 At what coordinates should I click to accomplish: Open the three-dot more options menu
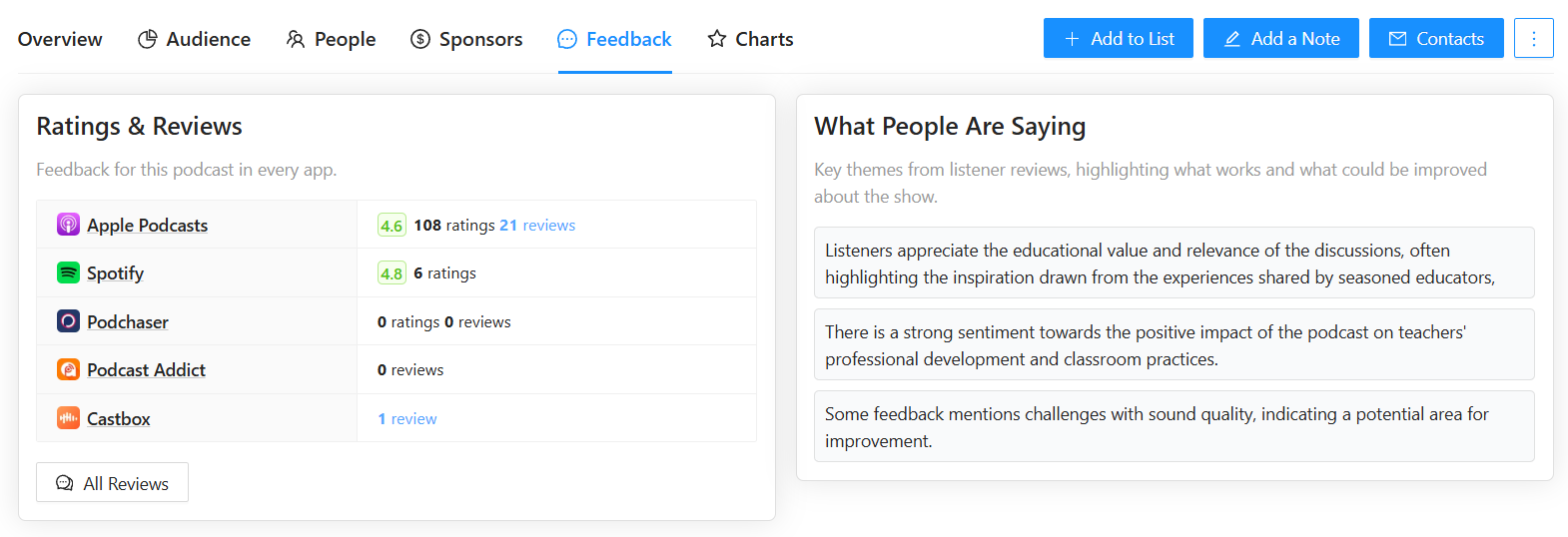pyautogui.click(x=1534, y=38)
